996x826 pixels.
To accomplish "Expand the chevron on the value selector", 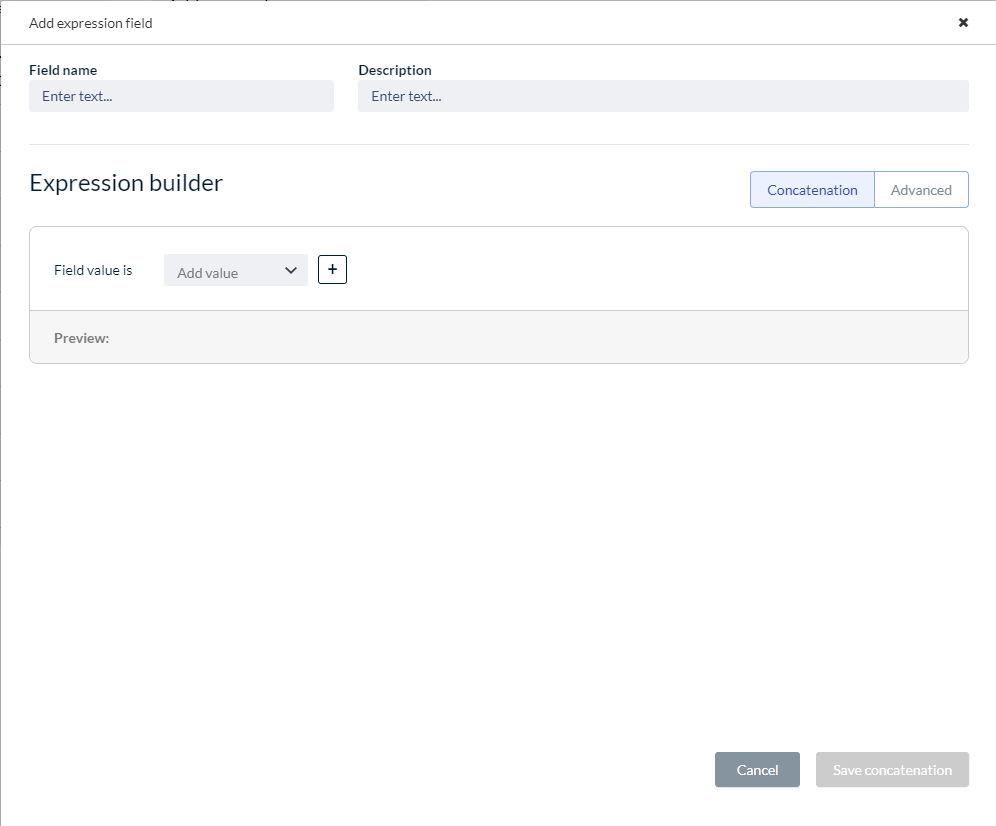I will click(x=291, y=270).
